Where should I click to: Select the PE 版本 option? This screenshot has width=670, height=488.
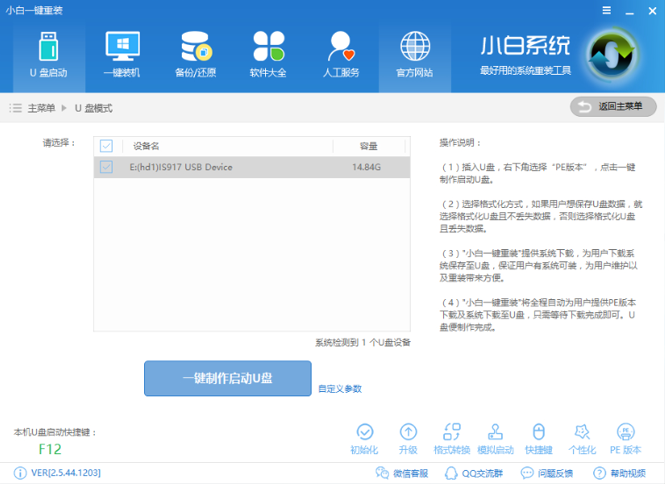(625, 437)
